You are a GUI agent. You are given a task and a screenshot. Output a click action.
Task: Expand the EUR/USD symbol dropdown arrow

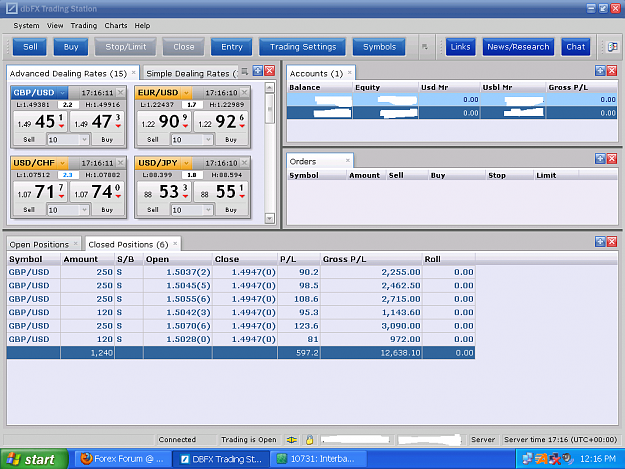(x=186, y=93)
